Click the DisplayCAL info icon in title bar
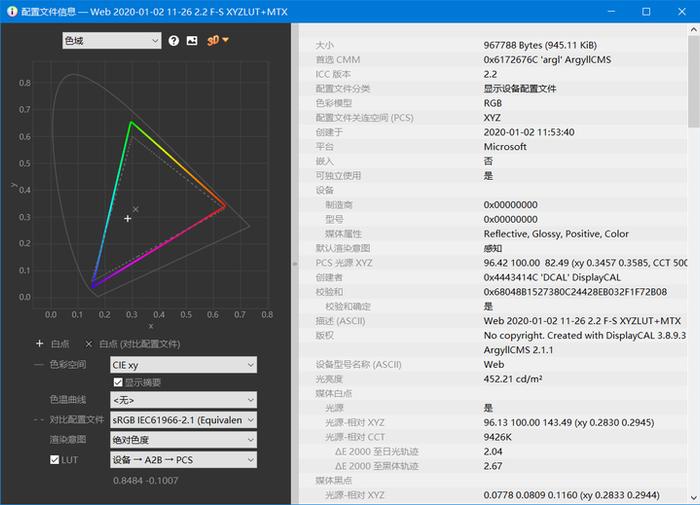This screenshot has height=505, width=700. 12,12
